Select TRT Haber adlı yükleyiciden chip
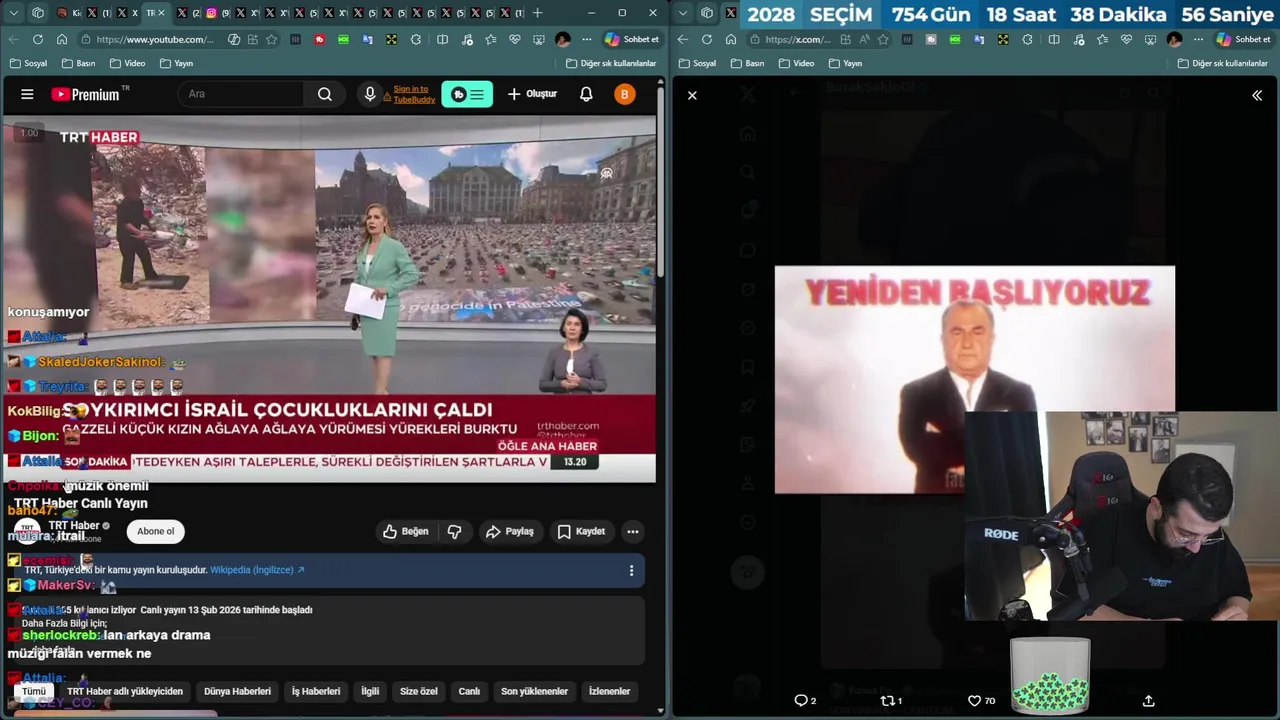 tap(125, 691)
